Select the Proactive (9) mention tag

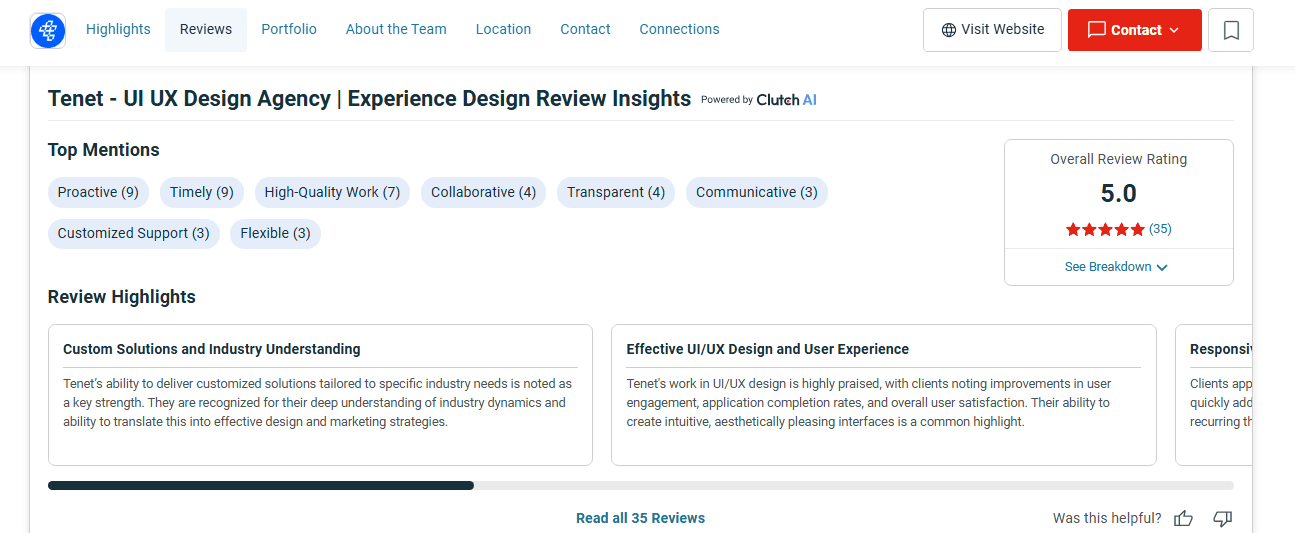coord(98,192)
